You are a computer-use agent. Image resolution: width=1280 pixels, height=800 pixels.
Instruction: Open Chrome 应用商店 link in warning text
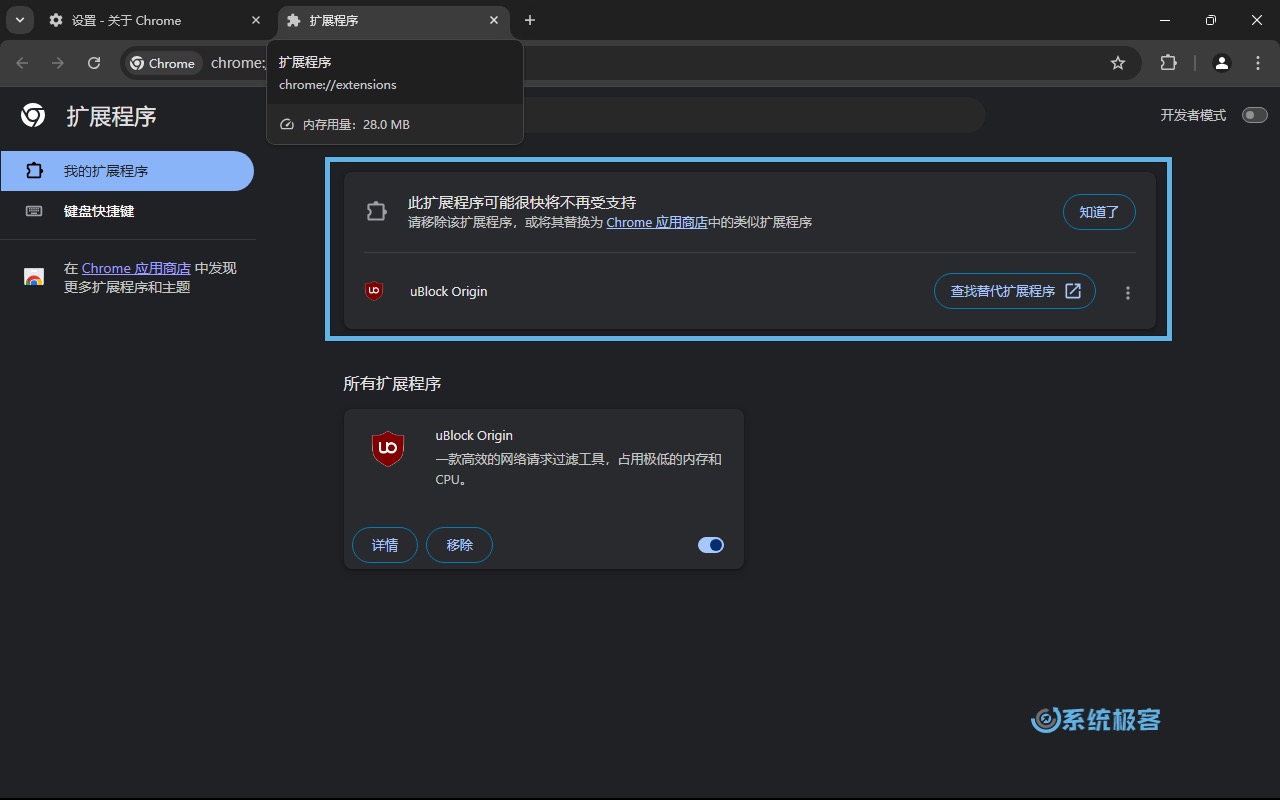(657, 222)
